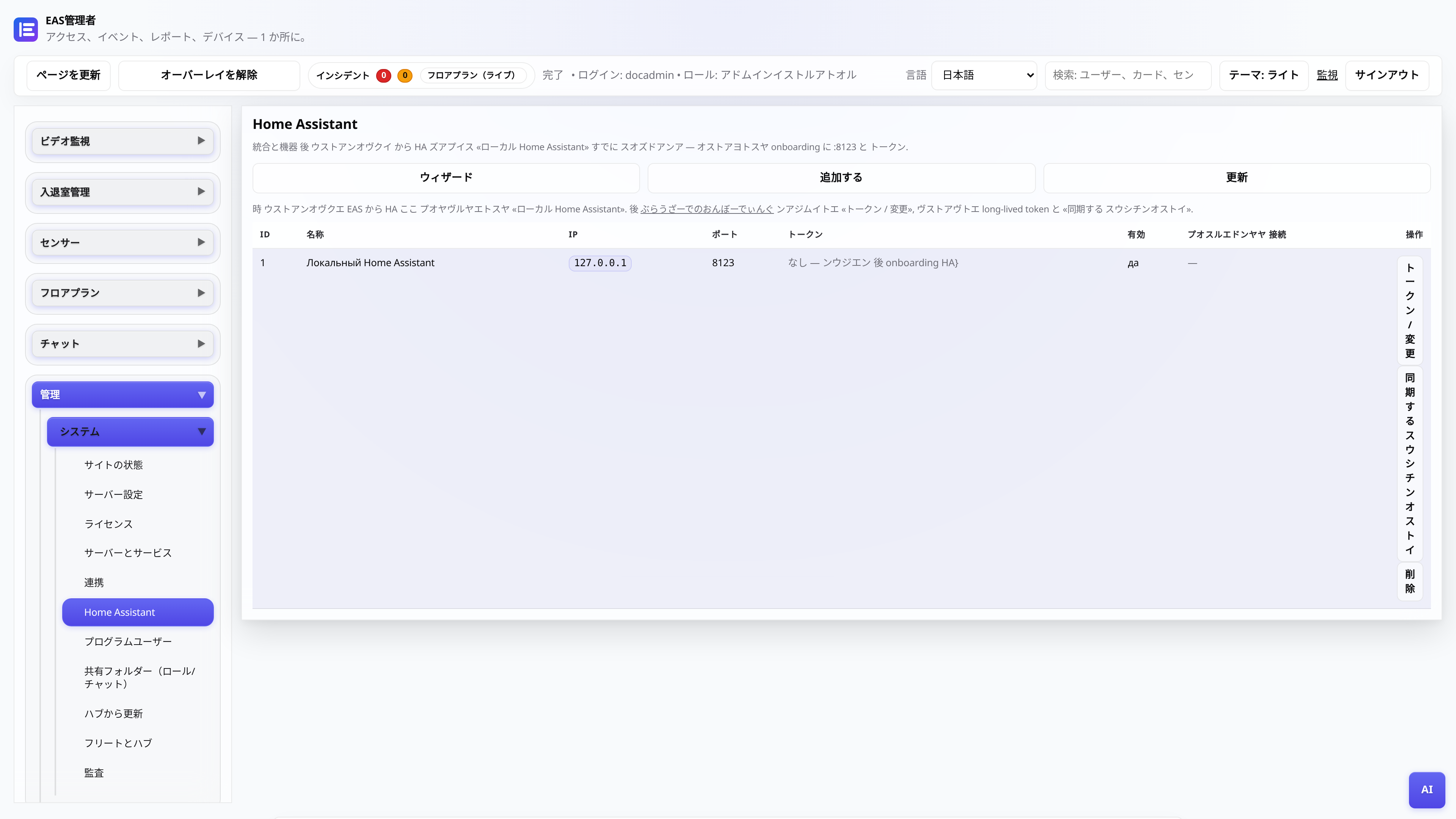1456x819 pixels.
Task: Focus the search field for users, cards
Action: (x=1128, y=75)
